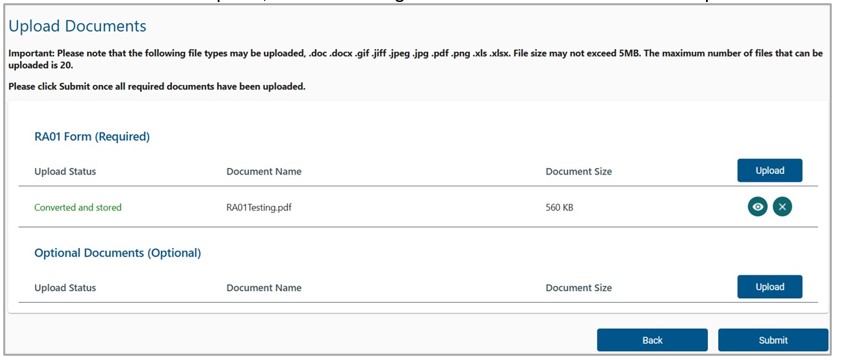Click the 'Please click Submit' instruction text
The width and height of the screenshot is (842, 360).
157,87
